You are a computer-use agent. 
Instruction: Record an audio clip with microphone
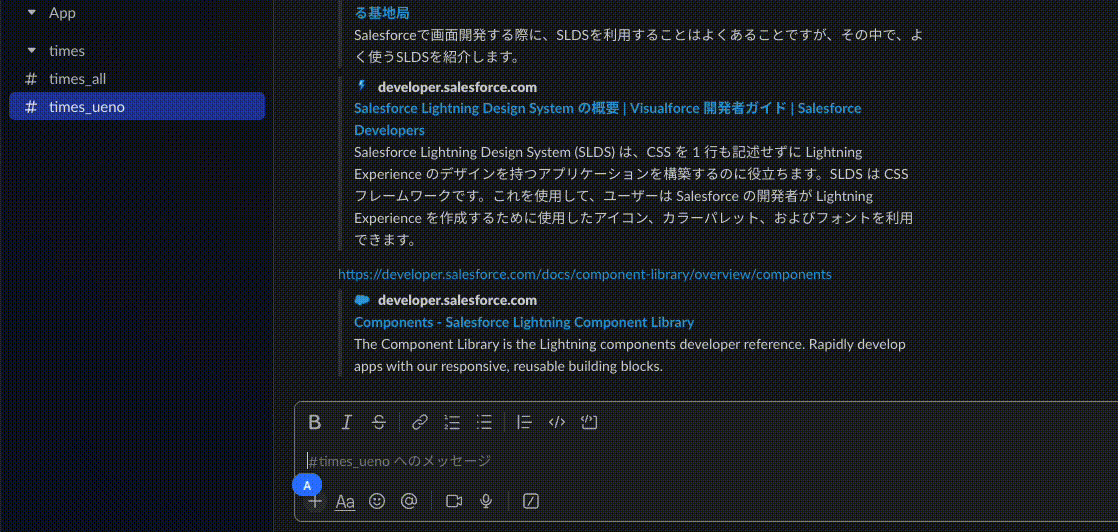486,501
